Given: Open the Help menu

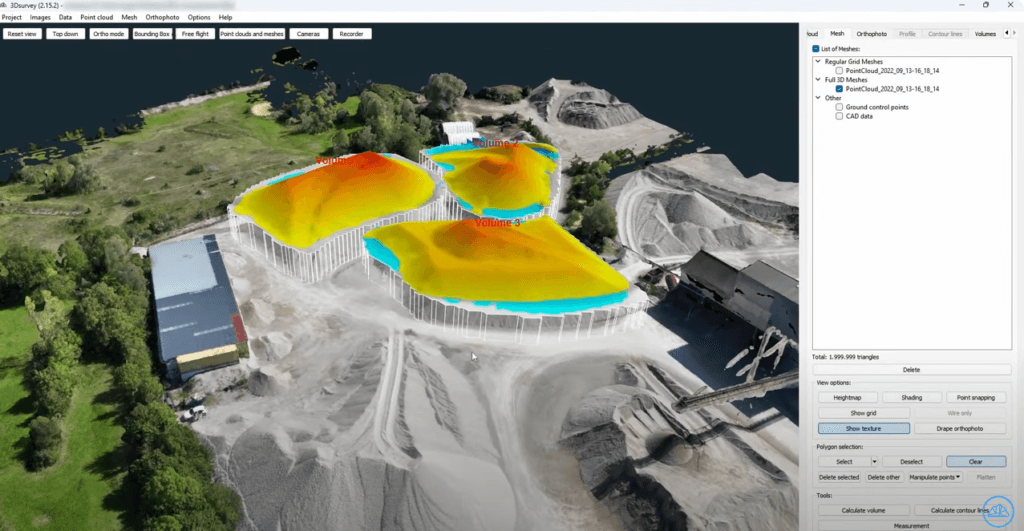Looking at the screenshot, I should pyautogui.click(x=225, y=18).
